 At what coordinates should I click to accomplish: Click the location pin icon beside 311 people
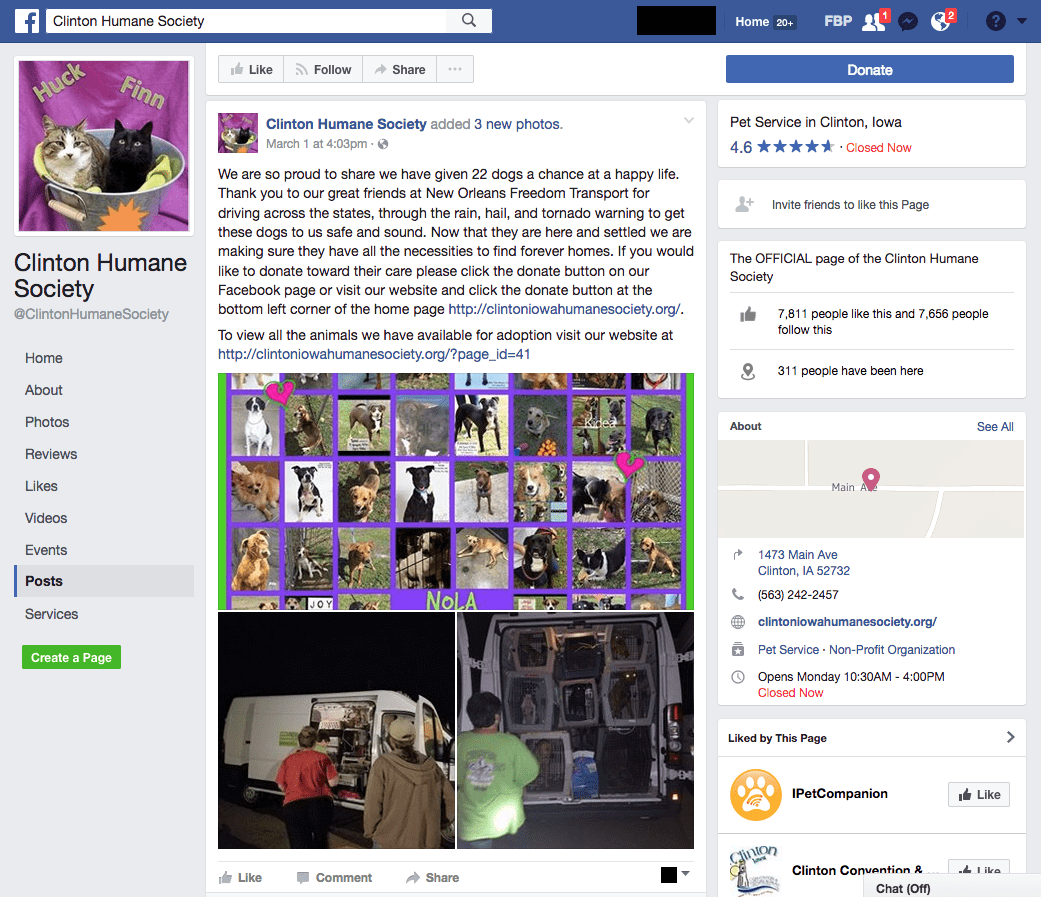748,371
